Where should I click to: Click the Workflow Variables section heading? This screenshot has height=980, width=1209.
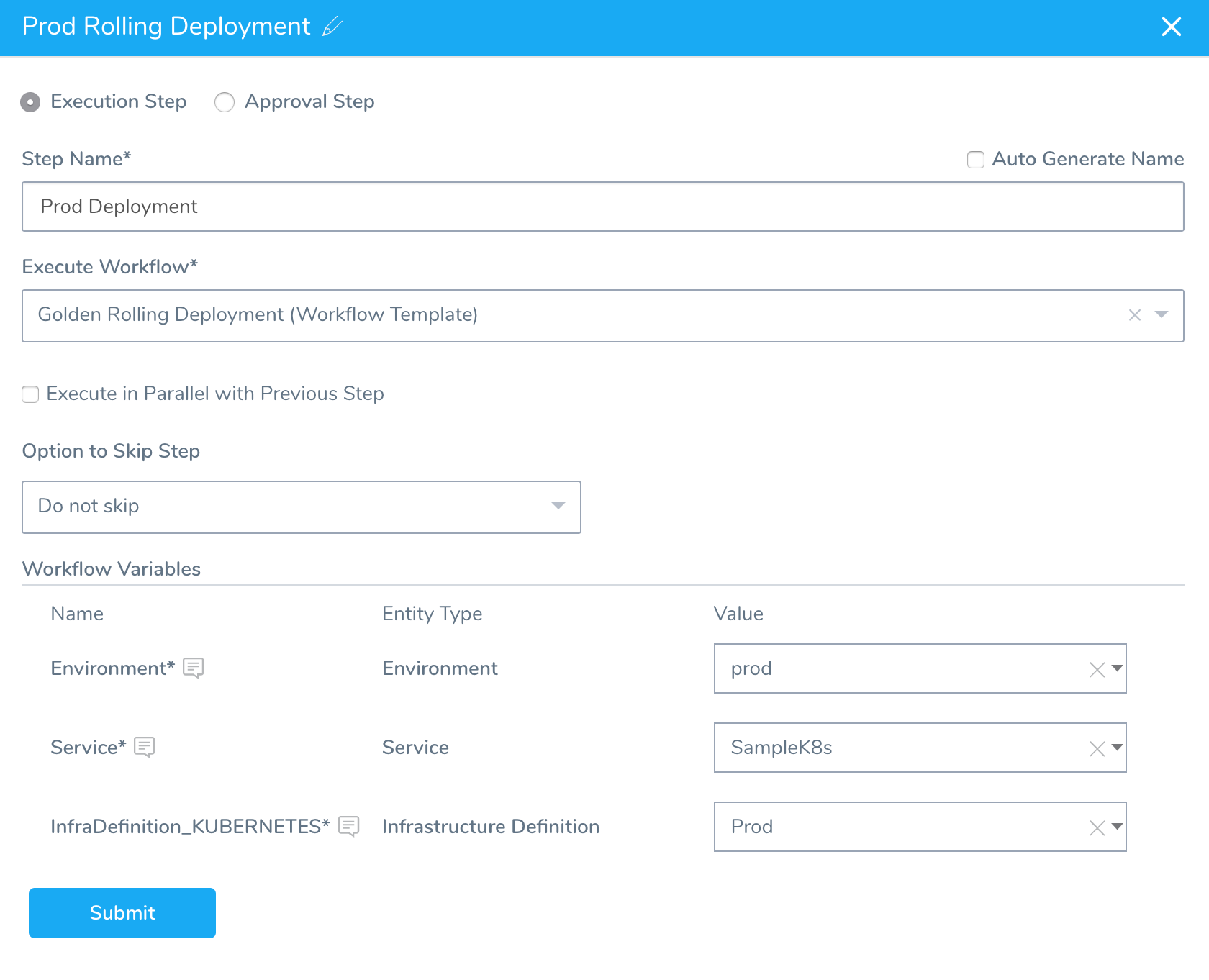coord(112,569)
